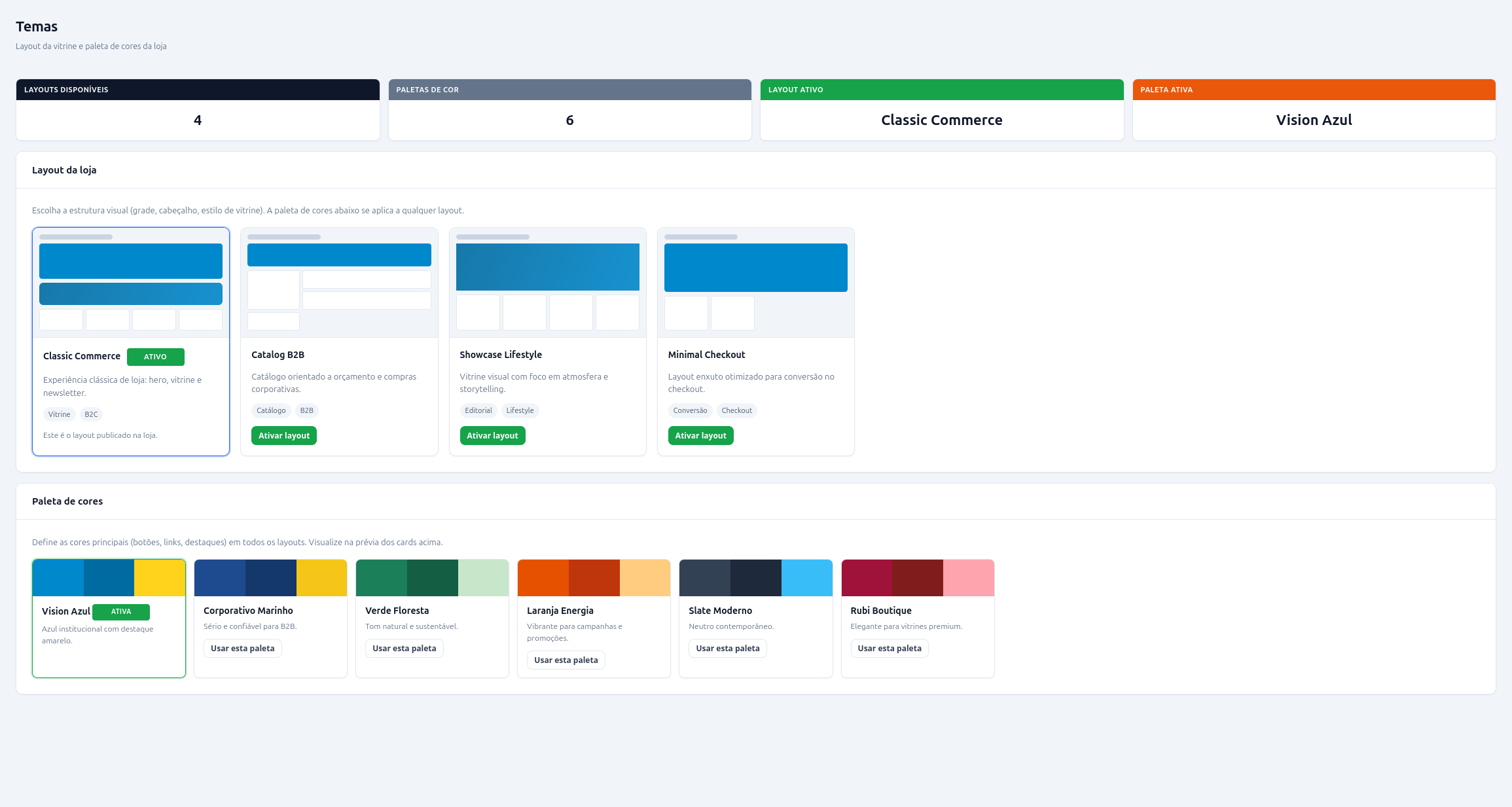Use the Corporativo Marinho palette
This screenshot has height=807, width=1512.
coord(243,649)
